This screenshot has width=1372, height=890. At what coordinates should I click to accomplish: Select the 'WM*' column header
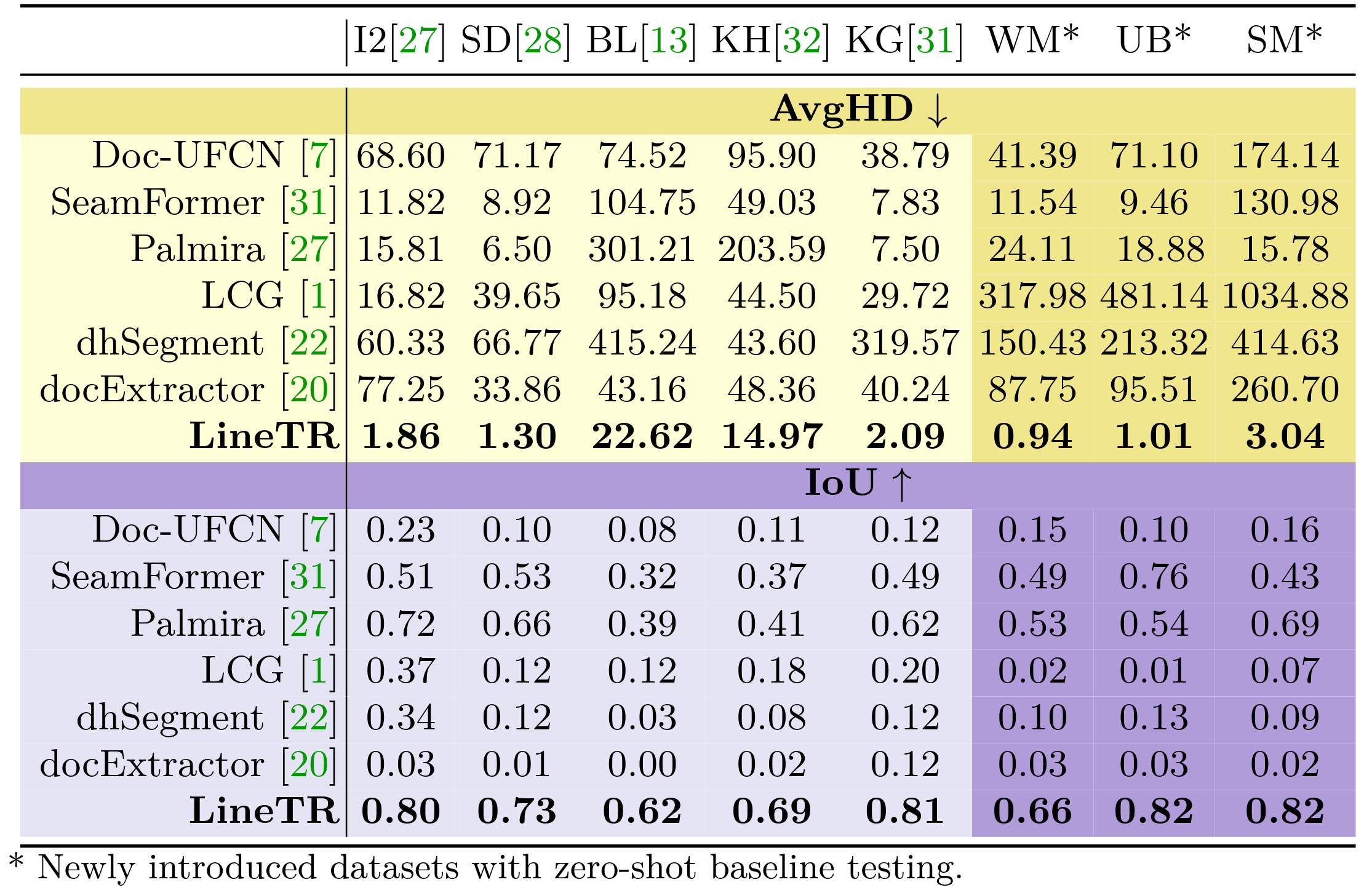click(1032, 41)
